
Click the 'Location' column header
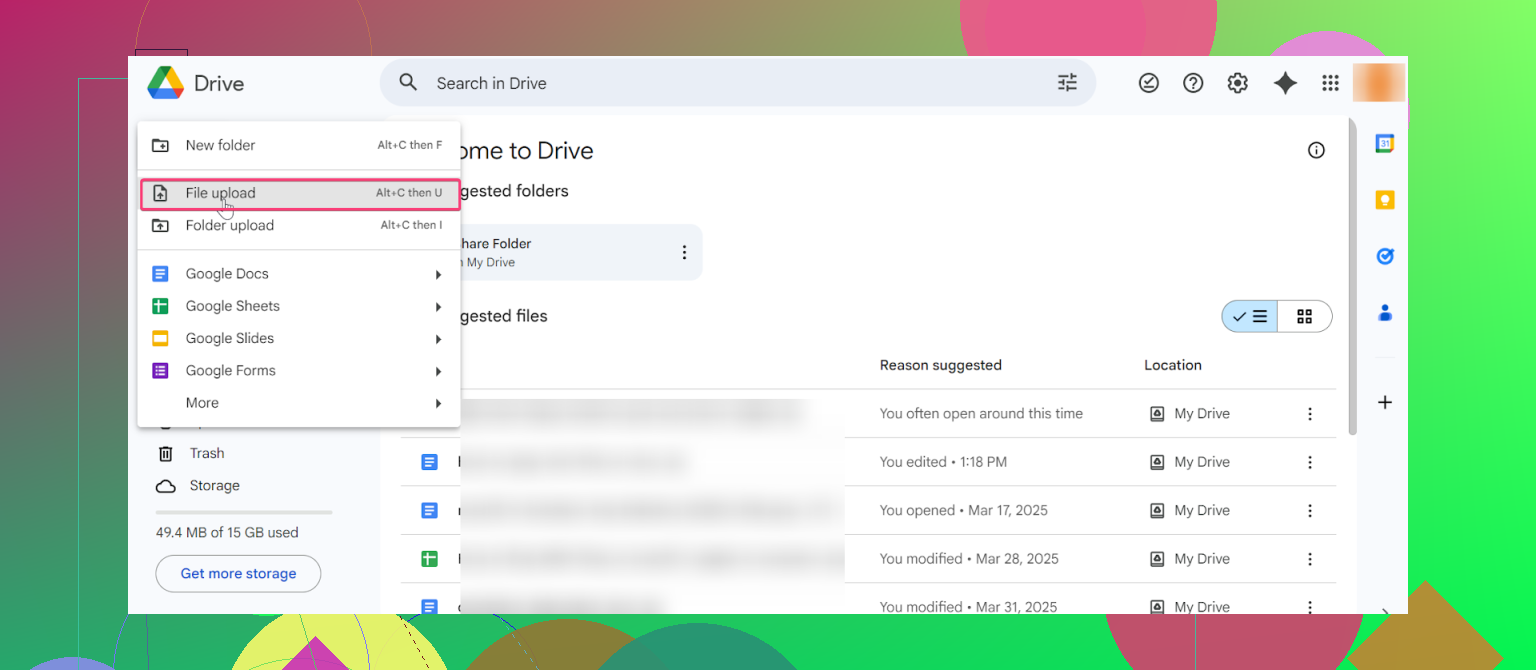pyautogui.click(x=1173, y=365)
